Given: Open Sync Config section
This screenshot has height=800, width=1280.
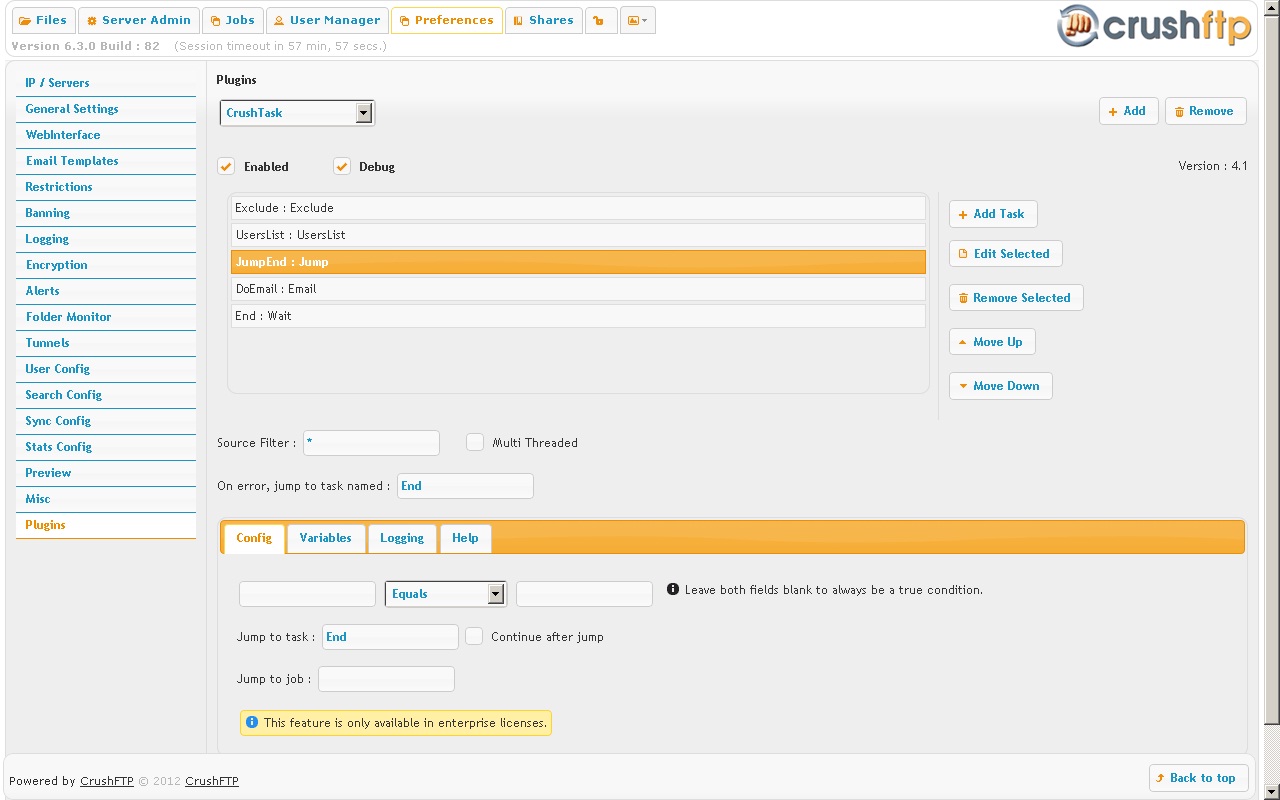Looking at the screenshot, I should point(106,421).
